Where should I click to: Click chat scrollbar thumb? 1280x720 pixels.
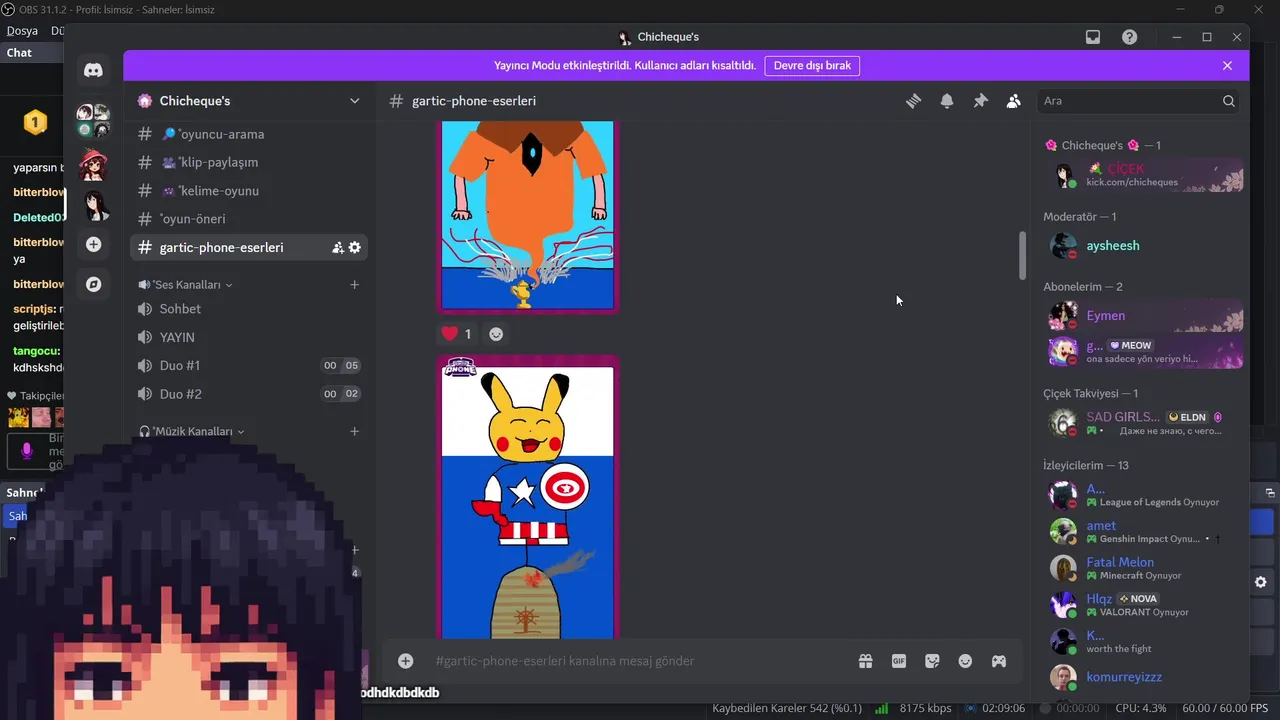click(1022, 256)
